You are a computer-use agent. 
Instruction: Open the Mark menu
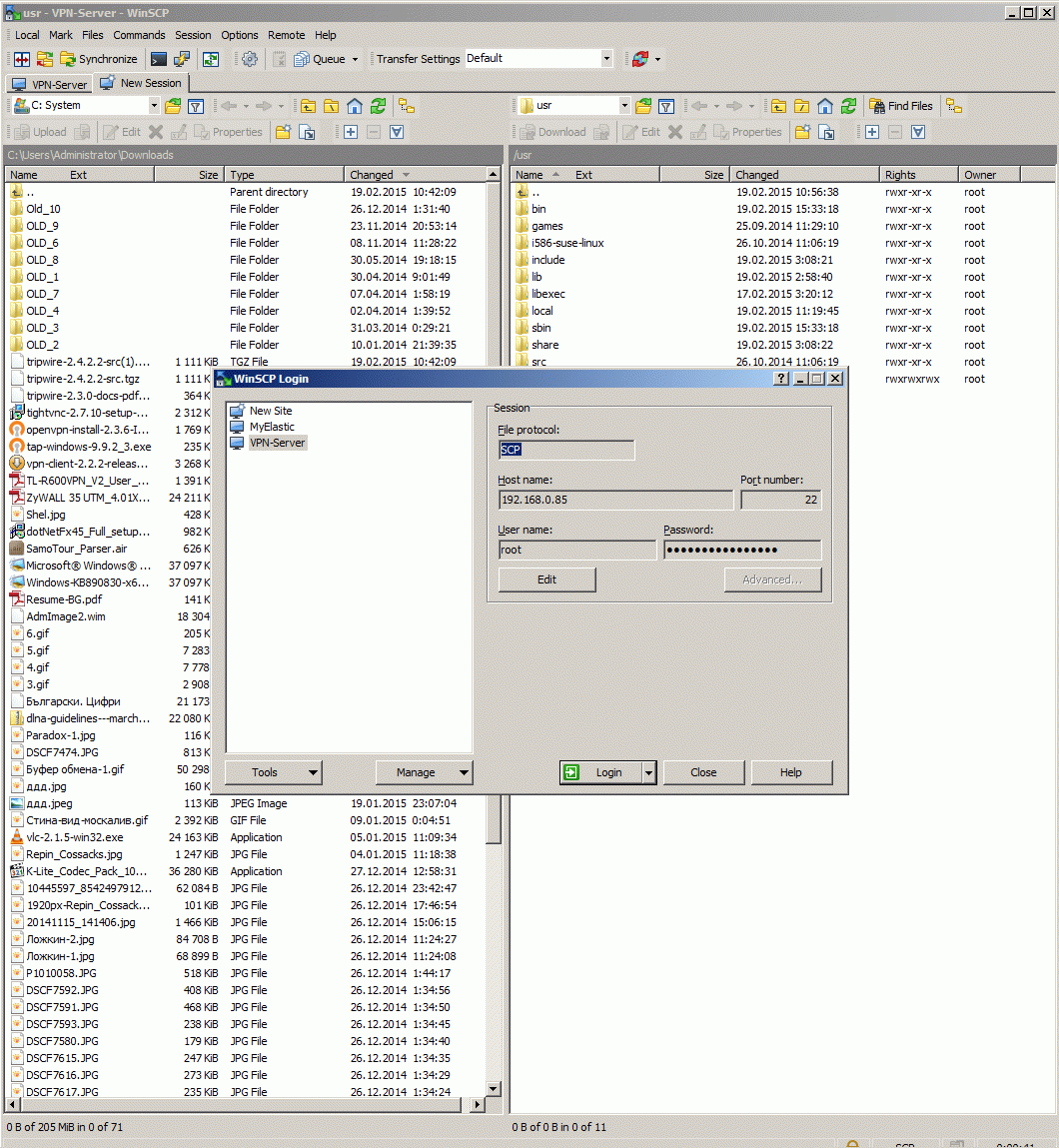pos(61,35)
